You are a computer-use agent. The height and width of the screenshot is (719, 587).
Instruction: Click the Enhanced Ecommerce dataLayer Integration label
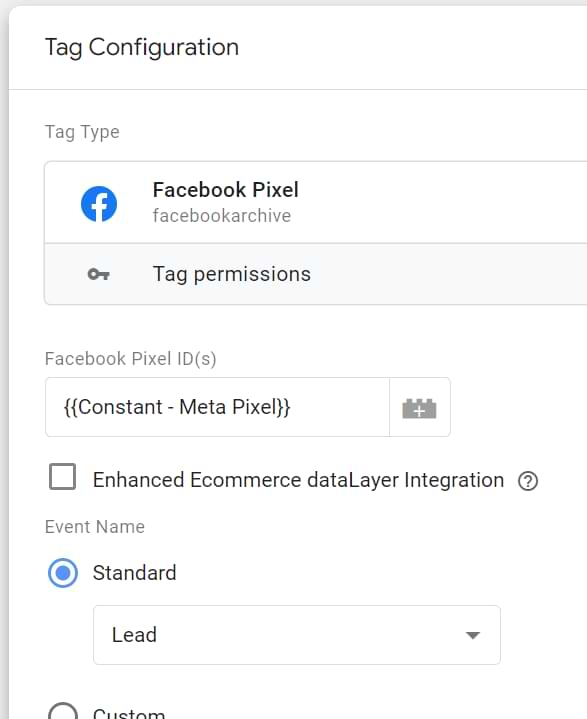pyautogui.click(x=299, y=480)
